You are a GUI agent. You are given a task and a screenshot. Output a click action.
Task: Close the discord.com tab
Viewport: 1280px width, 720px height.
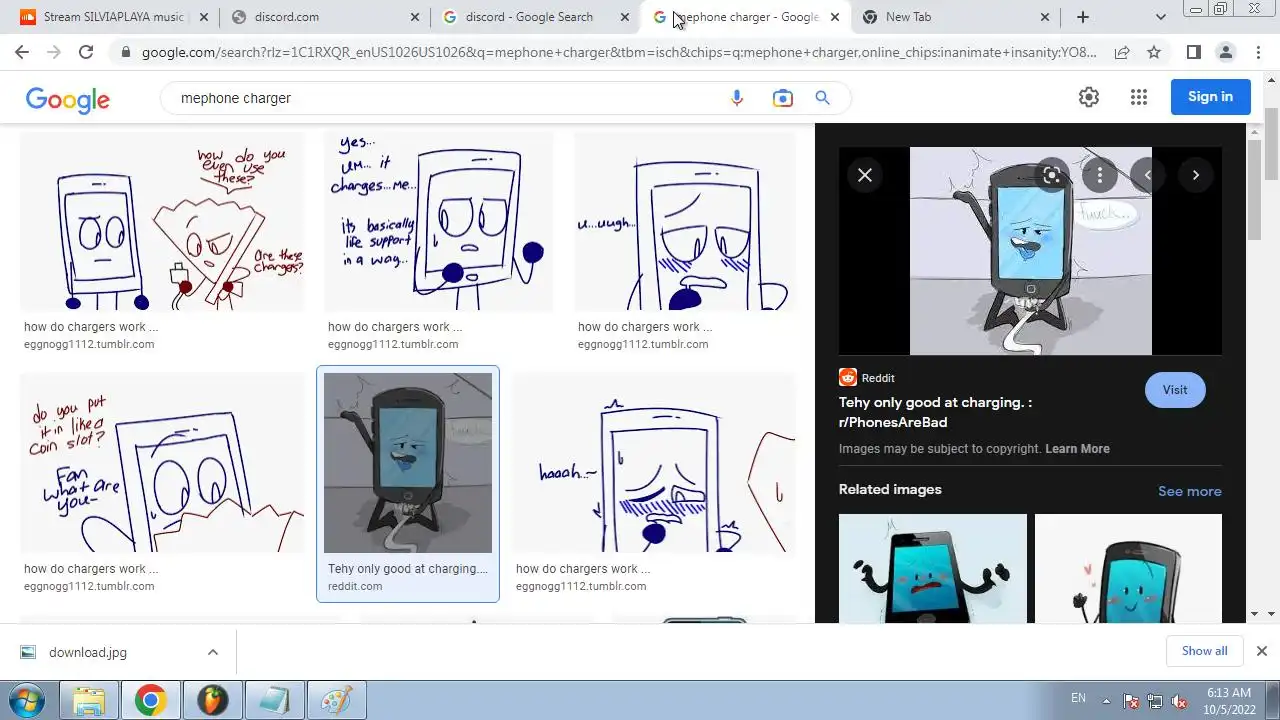(416, 17)
